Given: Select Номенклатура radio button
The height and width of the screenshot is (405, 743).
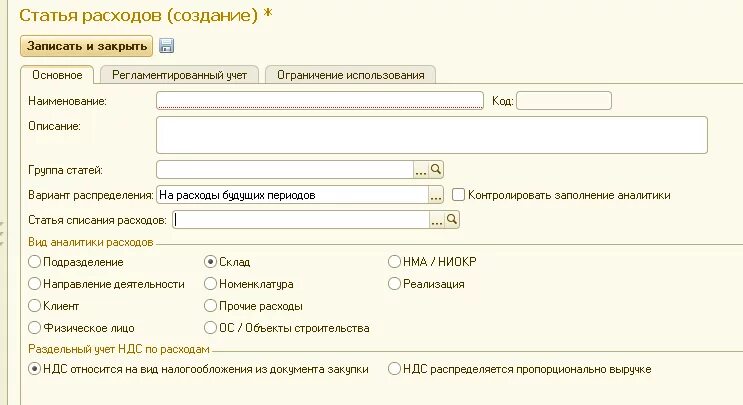Looking at the screenshot, I should (x=210, y=284).
